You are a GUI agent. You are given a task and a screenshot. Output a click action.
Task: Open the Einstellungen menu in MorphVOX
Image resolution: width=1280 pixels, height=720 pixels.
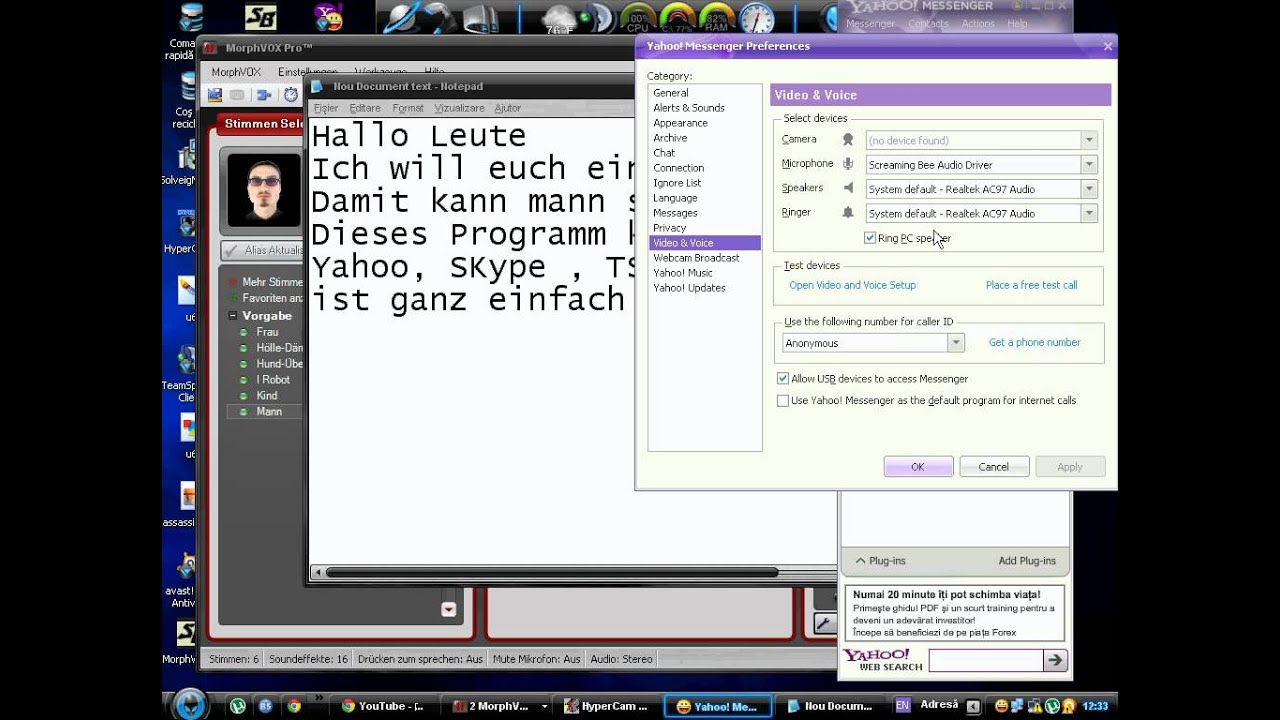coord(308,72)
